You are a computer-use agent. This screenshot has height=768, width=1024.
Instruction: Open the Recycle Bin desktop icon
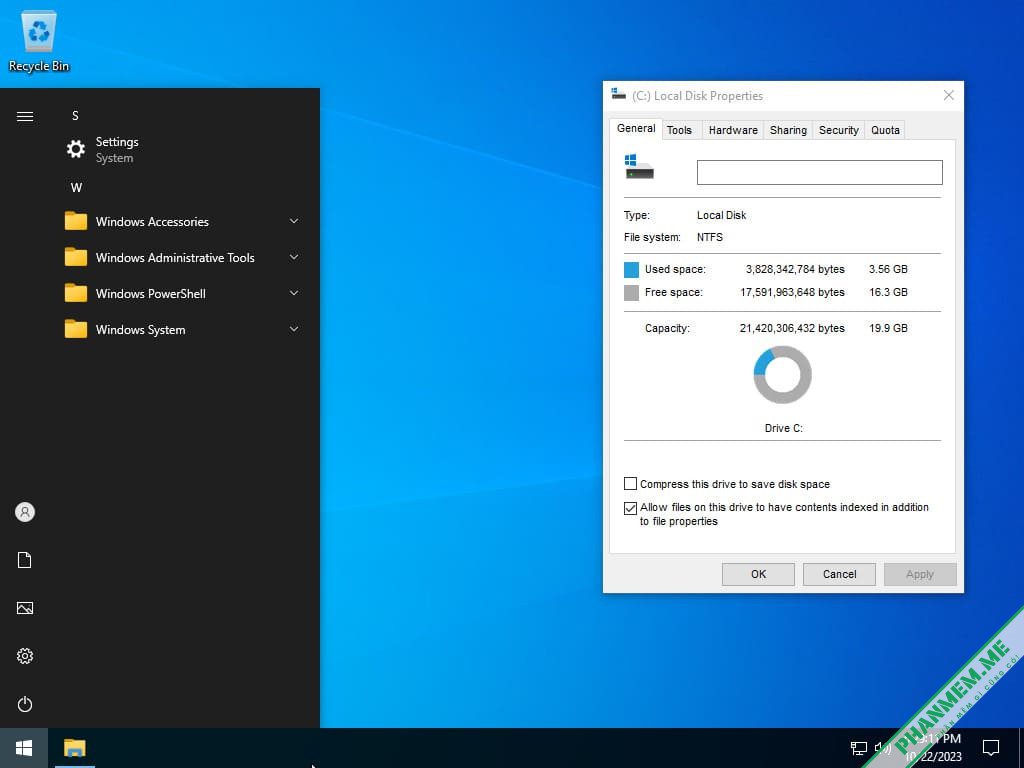[39, 41]
